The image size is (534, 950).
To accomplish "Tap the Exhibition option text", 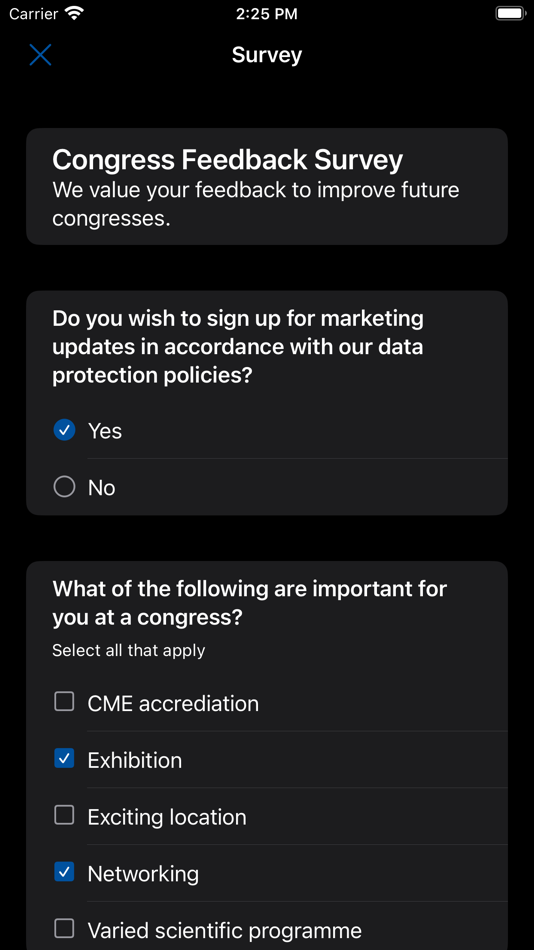I will 135,760.
